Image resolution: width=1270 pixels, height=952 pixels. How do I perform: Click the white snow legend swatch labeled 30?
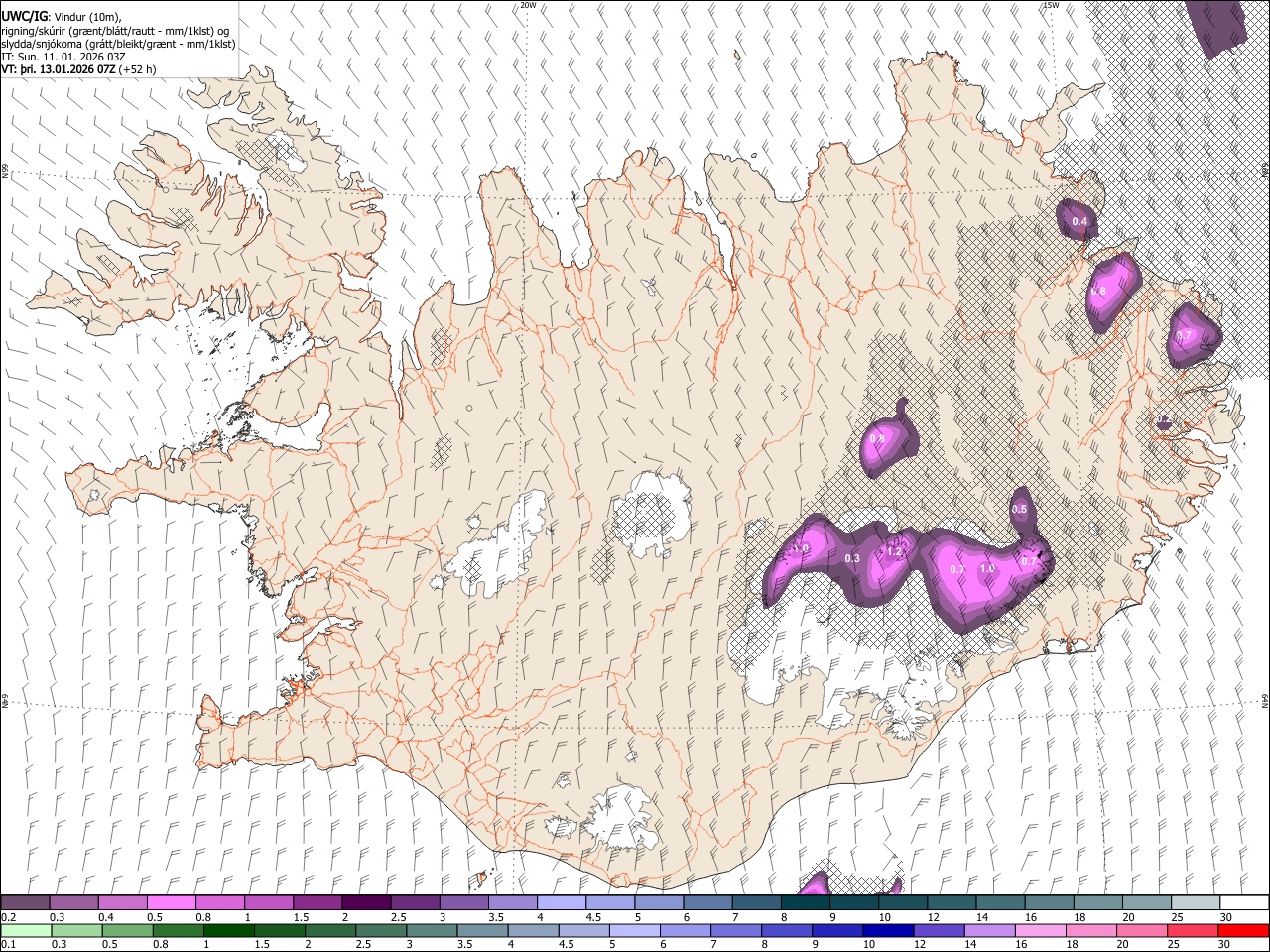(x=1245, y=903)
